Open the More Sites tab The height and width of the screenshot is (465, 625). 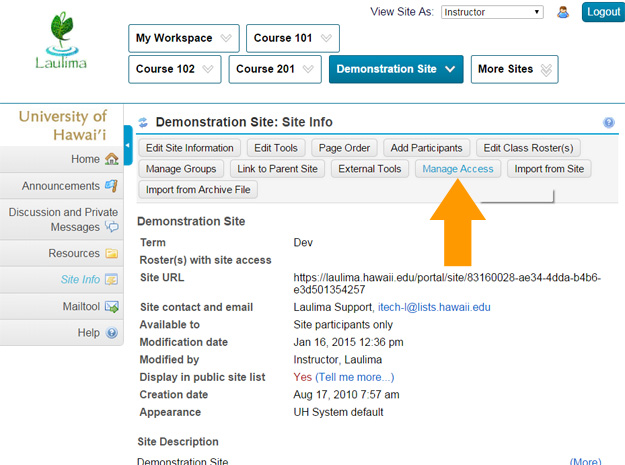click(x=515, y=69)
